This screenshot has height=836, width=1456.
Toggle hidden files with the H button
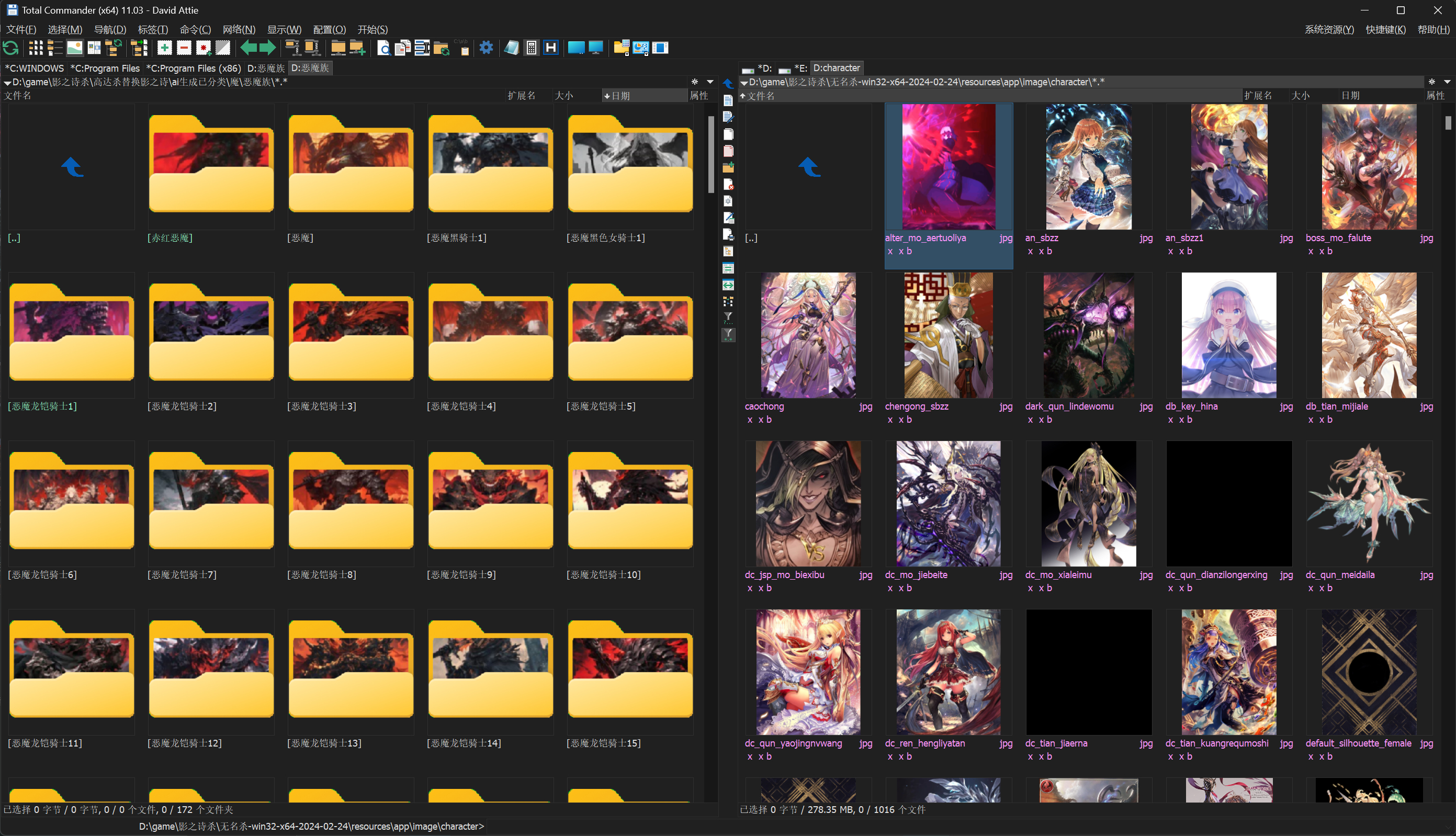[x=550, y=48]
